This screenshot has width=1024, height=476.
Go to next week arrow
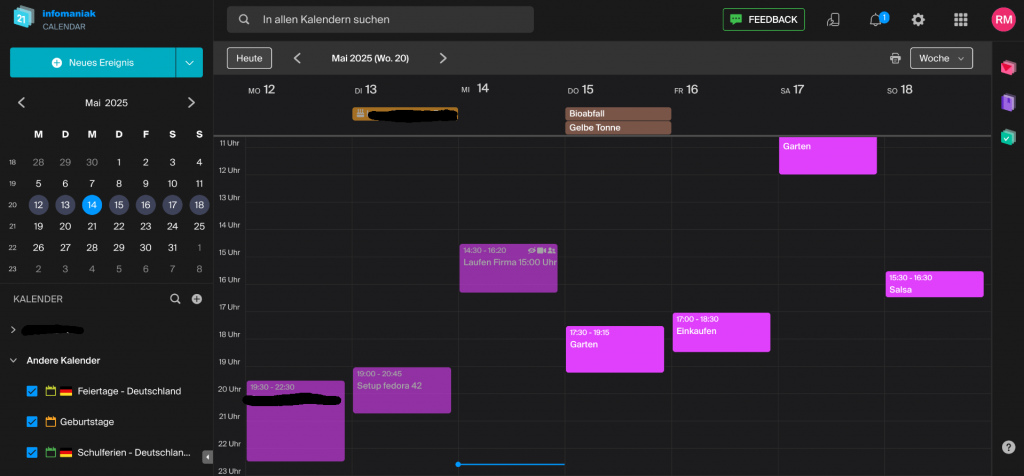click(443, 58)
